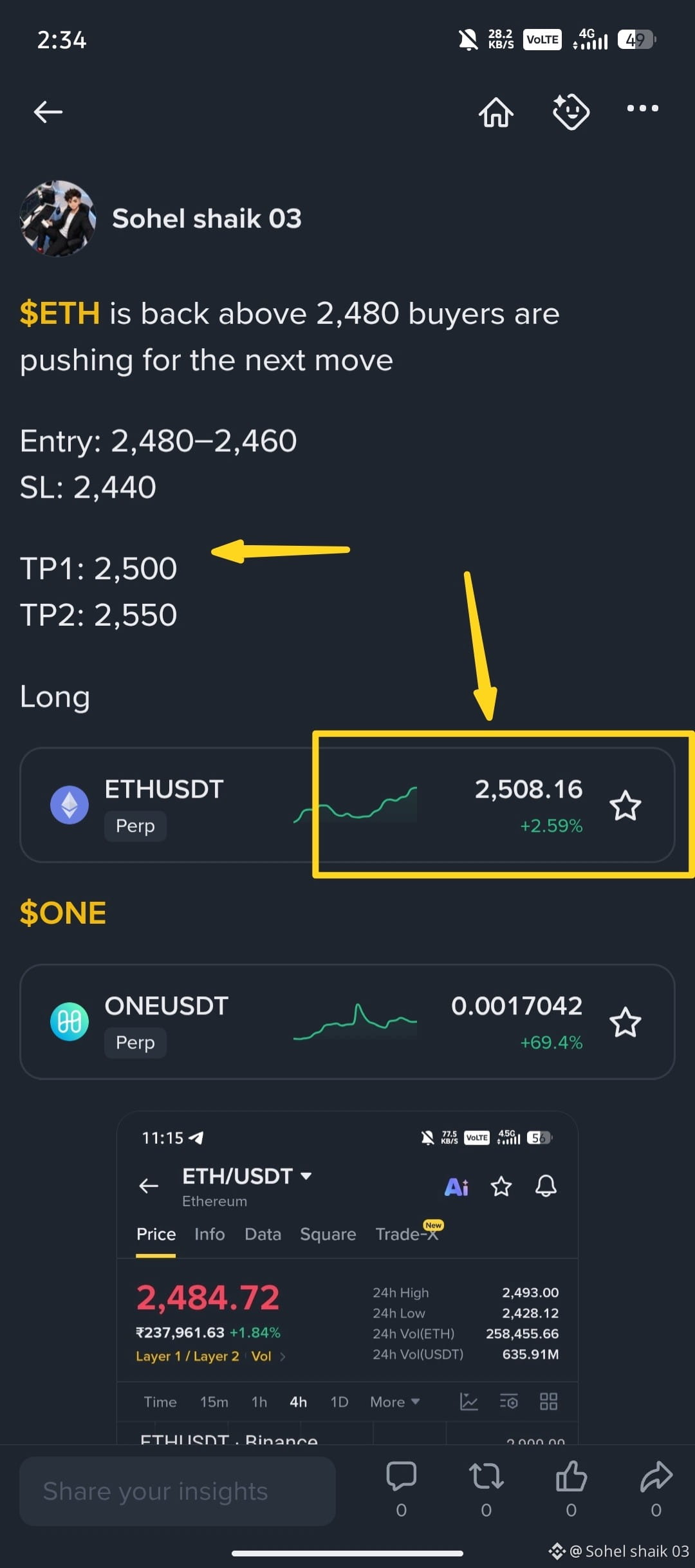This screenshot has width=695, height=1568.
Task: Open the three-dot more options menu
Action: 643,108
